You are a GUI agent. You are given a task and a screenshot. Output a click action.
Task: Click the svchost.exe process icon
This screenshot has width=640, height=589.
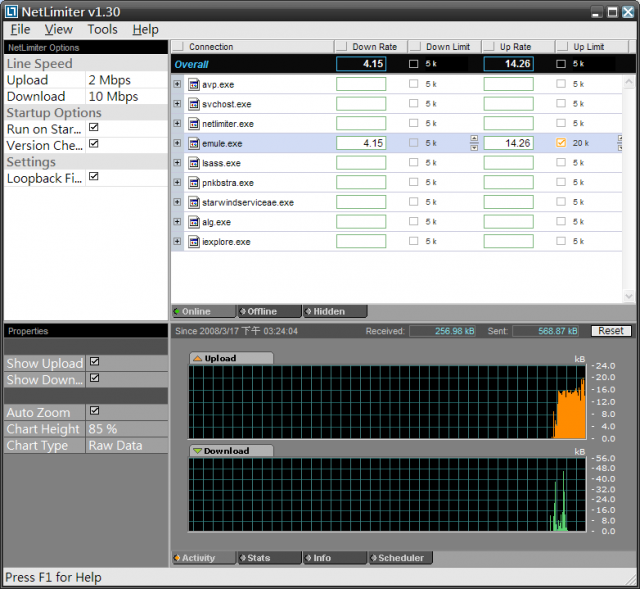193,104
